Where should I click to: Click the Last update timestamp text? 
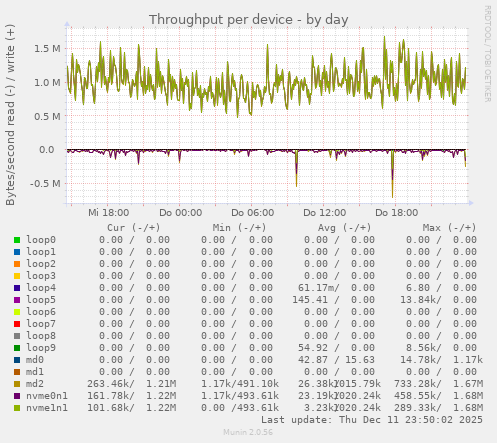point(372,420)
